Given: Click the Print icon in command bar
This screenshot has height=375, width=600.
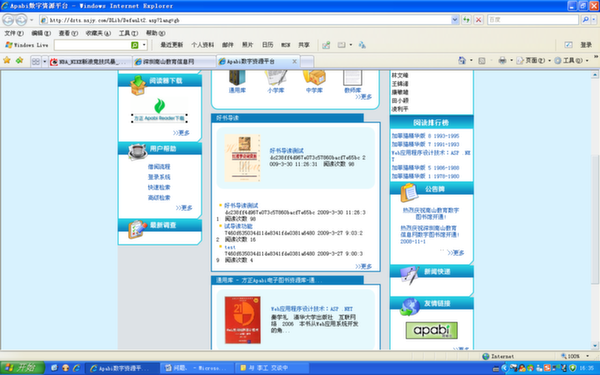Looking at the screenshot, I should [502, 60].
